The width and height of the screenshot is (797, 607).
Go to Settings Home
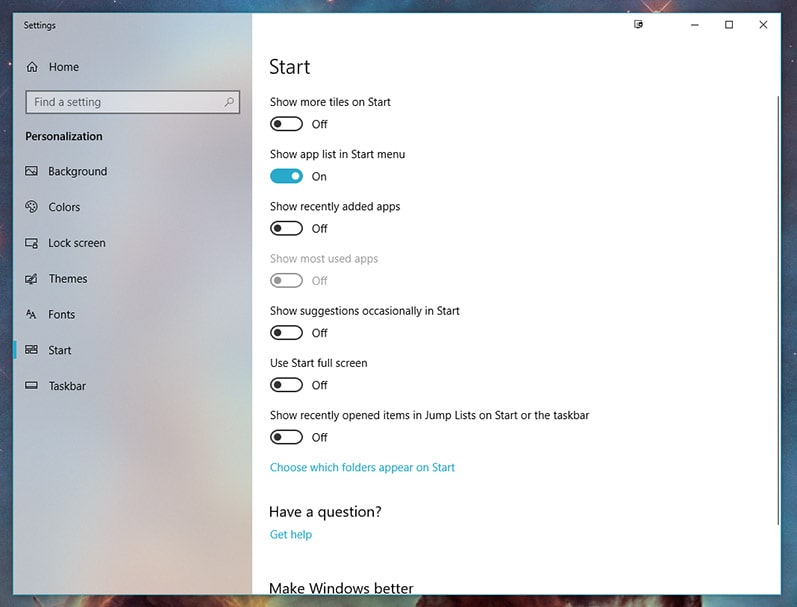[x=132, y=67]
